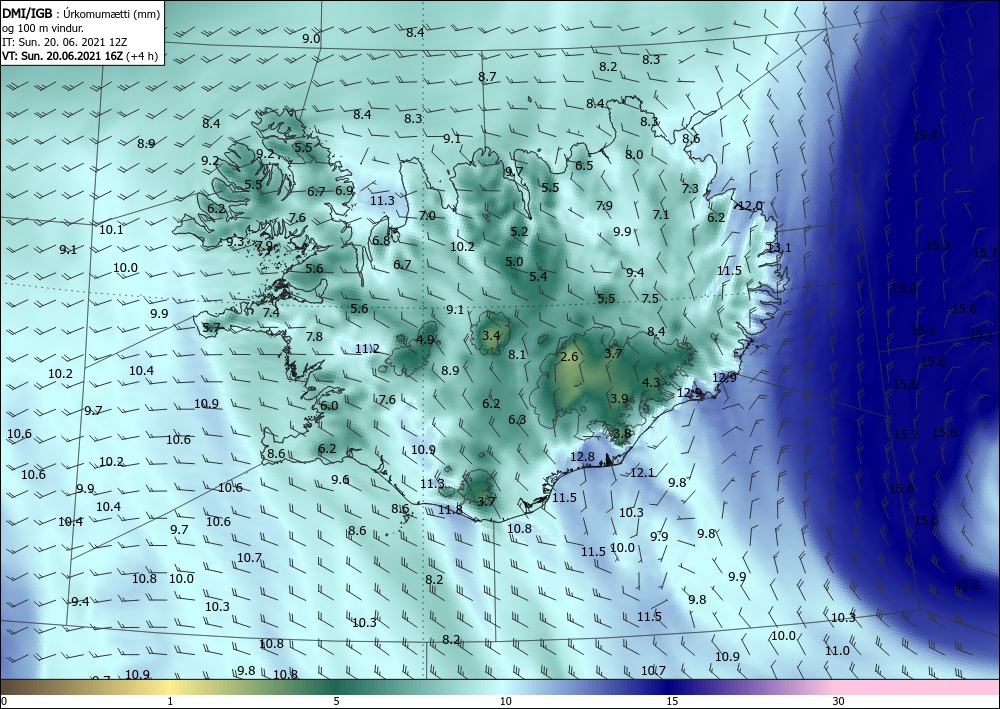Click the 12.1 value on the map

pos(642,472)
